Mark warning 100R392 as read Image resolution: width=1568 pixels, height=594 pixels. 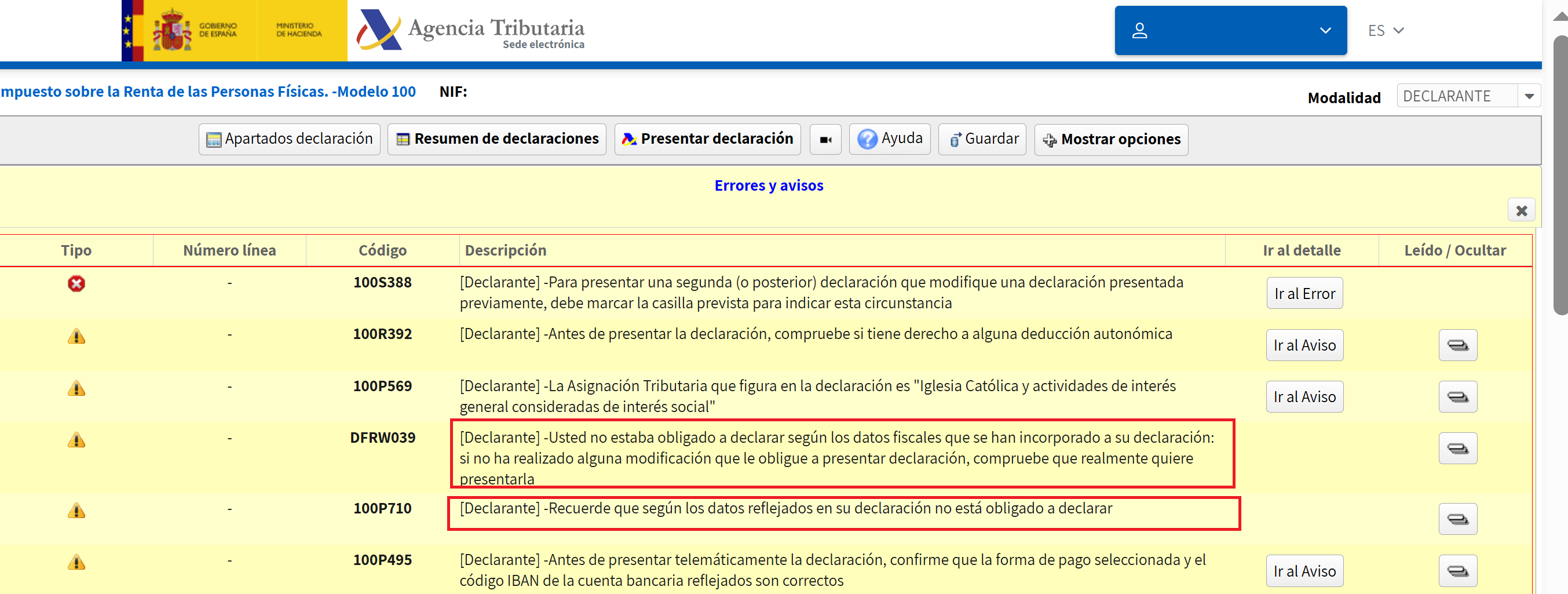(x=1458, y=345)
